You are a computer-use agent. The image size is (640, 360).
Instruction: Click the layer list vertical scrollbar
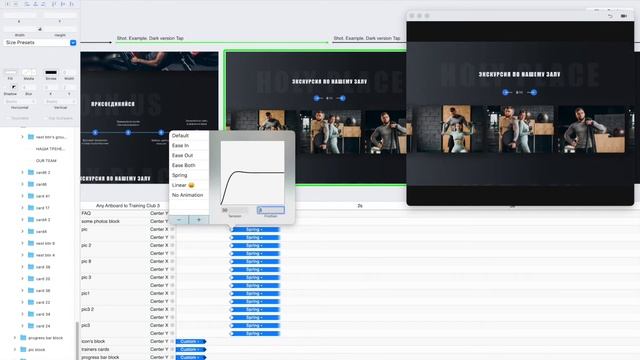(x=77, y=341)
